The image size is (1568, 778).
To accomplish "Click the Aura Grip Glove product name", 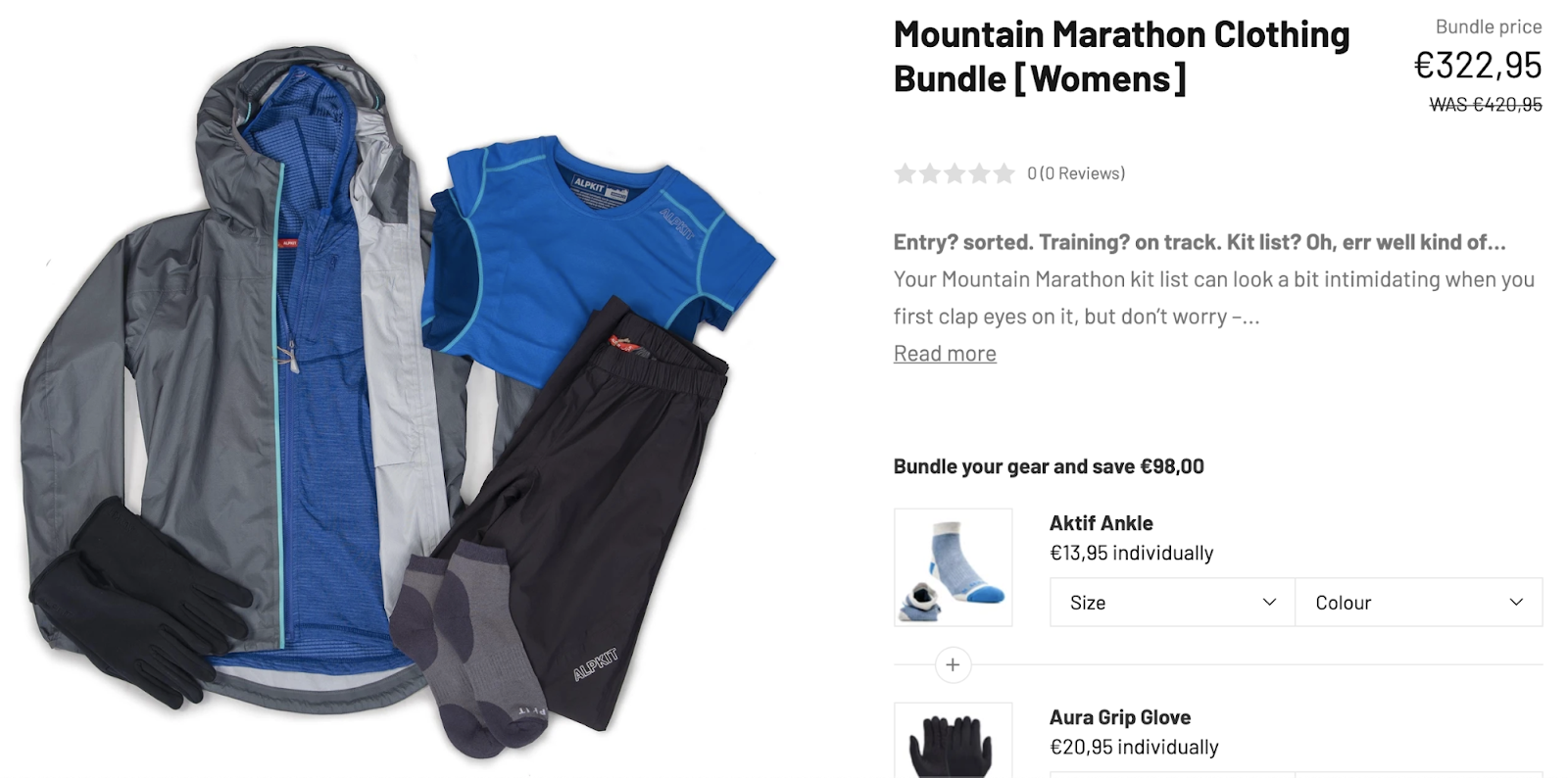I will click(x=1120, y=717).
